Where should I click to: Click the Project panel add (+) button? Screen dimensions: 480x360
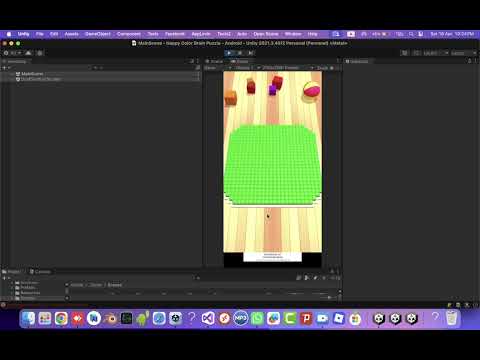click(x=4, y=278)
